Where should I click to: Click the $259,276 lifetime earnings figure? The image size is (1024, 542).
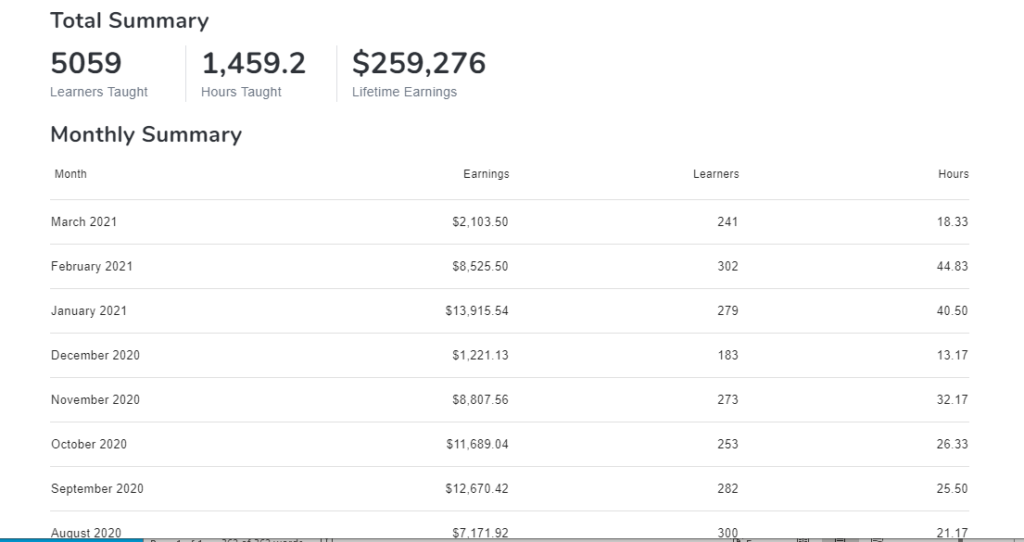point(419,64)
